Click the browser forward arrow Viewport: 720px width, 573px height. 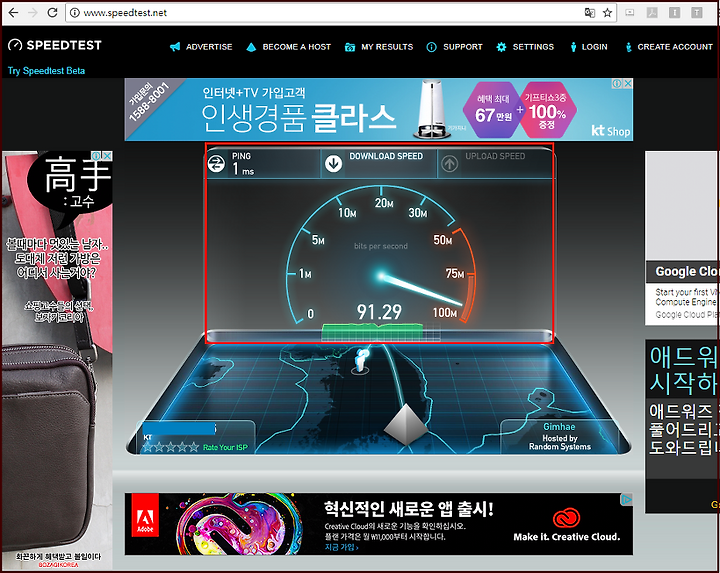33,12
